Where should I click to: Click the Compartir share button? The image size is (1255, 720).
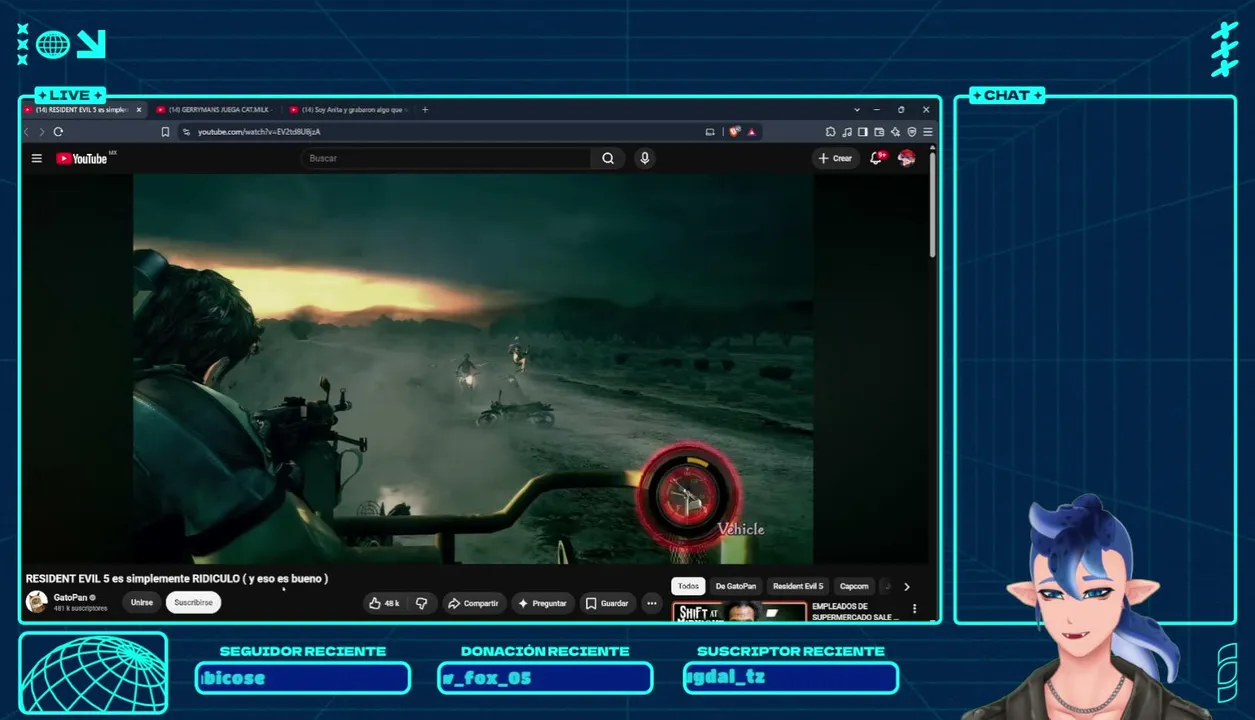click(x=474, y=603)
